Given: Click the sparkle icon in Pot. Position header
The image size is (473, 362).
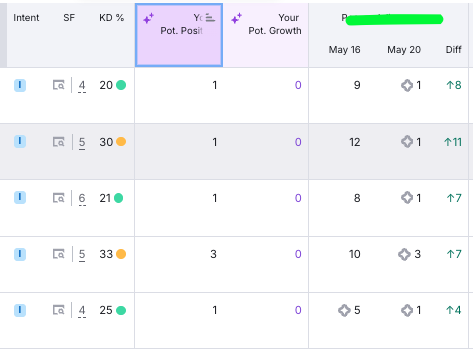Looking at the screenshot, I should click(149, 19).
